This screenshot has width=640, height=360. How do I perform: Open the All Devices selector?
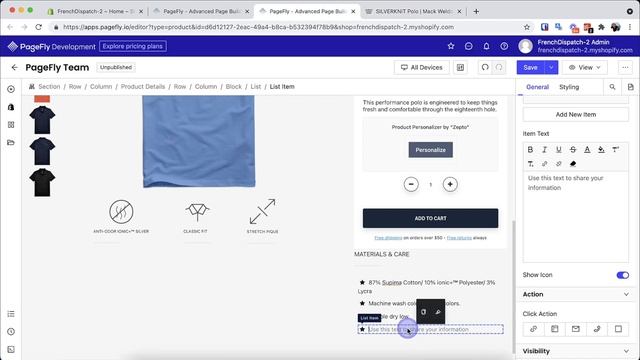pyautogui.click(x=422, y=67)
